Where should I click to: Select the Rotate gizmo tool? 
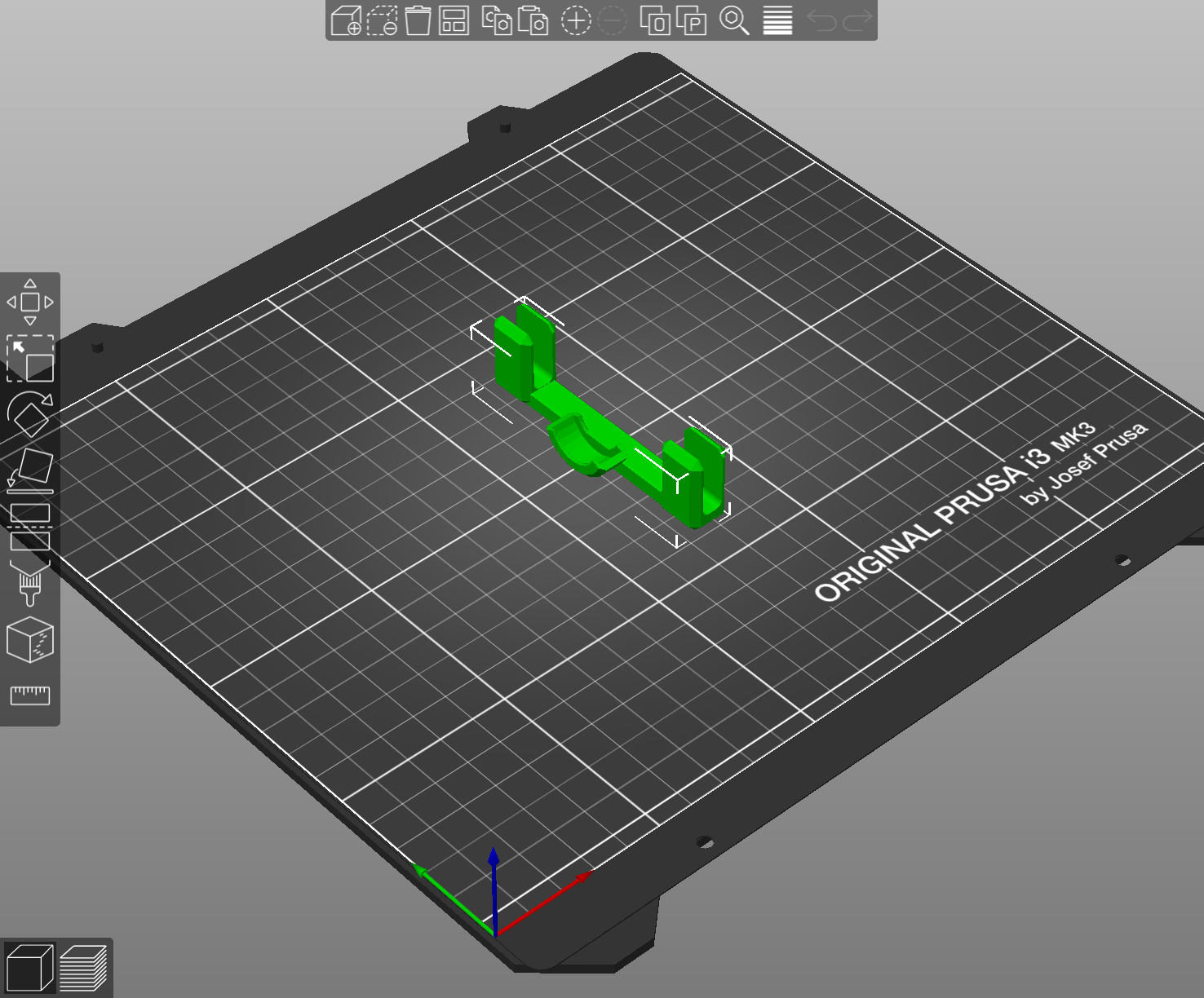(x=30, y=414)
